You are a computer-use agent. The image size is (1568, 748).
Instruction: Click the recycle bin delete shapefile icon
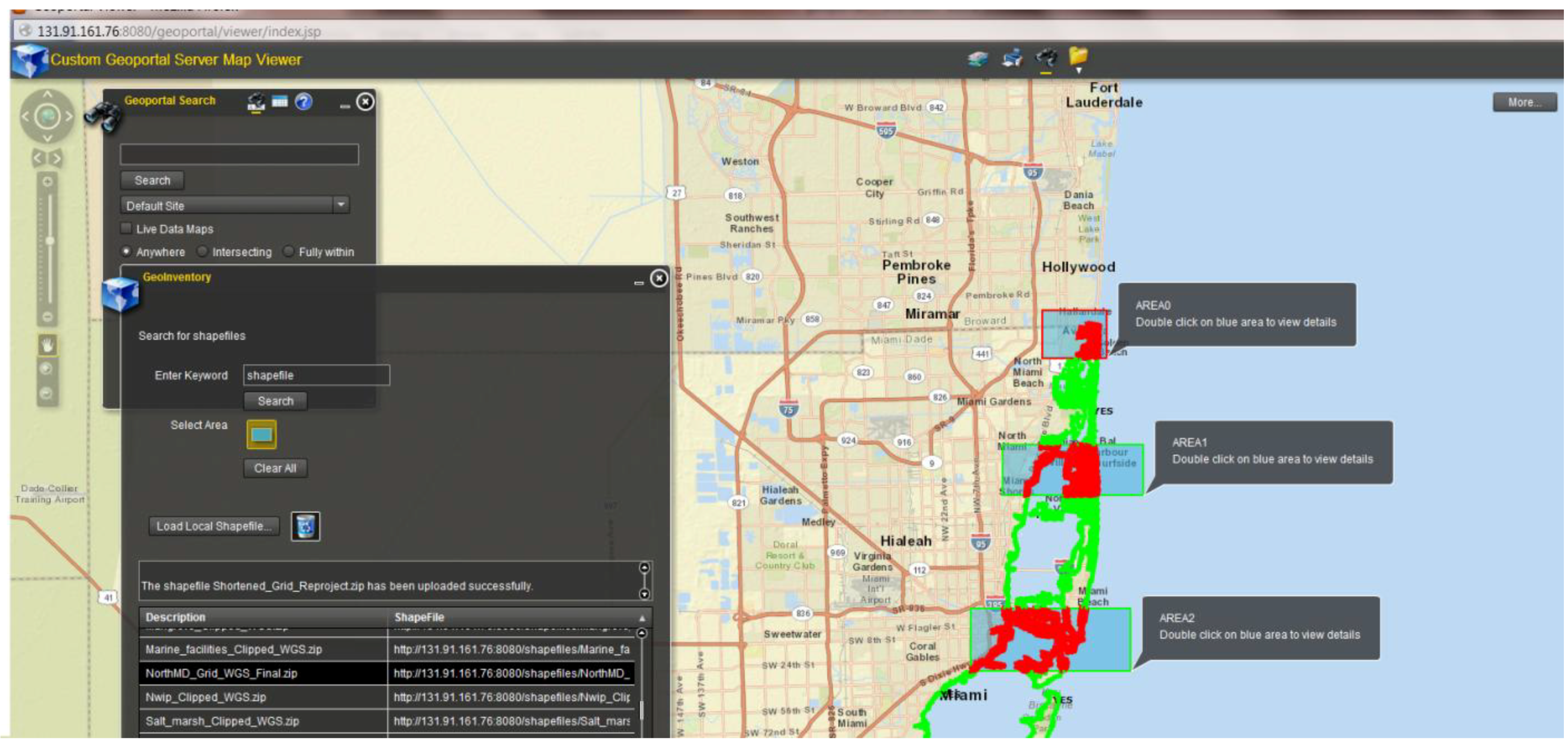pyautogui.click(x=306, y=526)
